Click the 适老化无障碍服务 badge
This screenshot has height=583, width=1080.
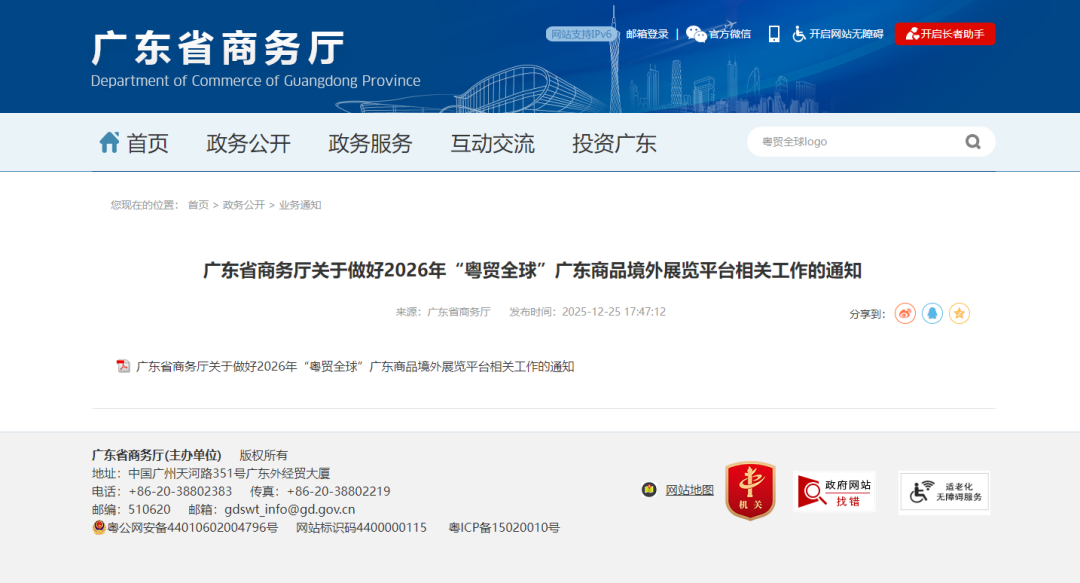[x=944, y=491]
